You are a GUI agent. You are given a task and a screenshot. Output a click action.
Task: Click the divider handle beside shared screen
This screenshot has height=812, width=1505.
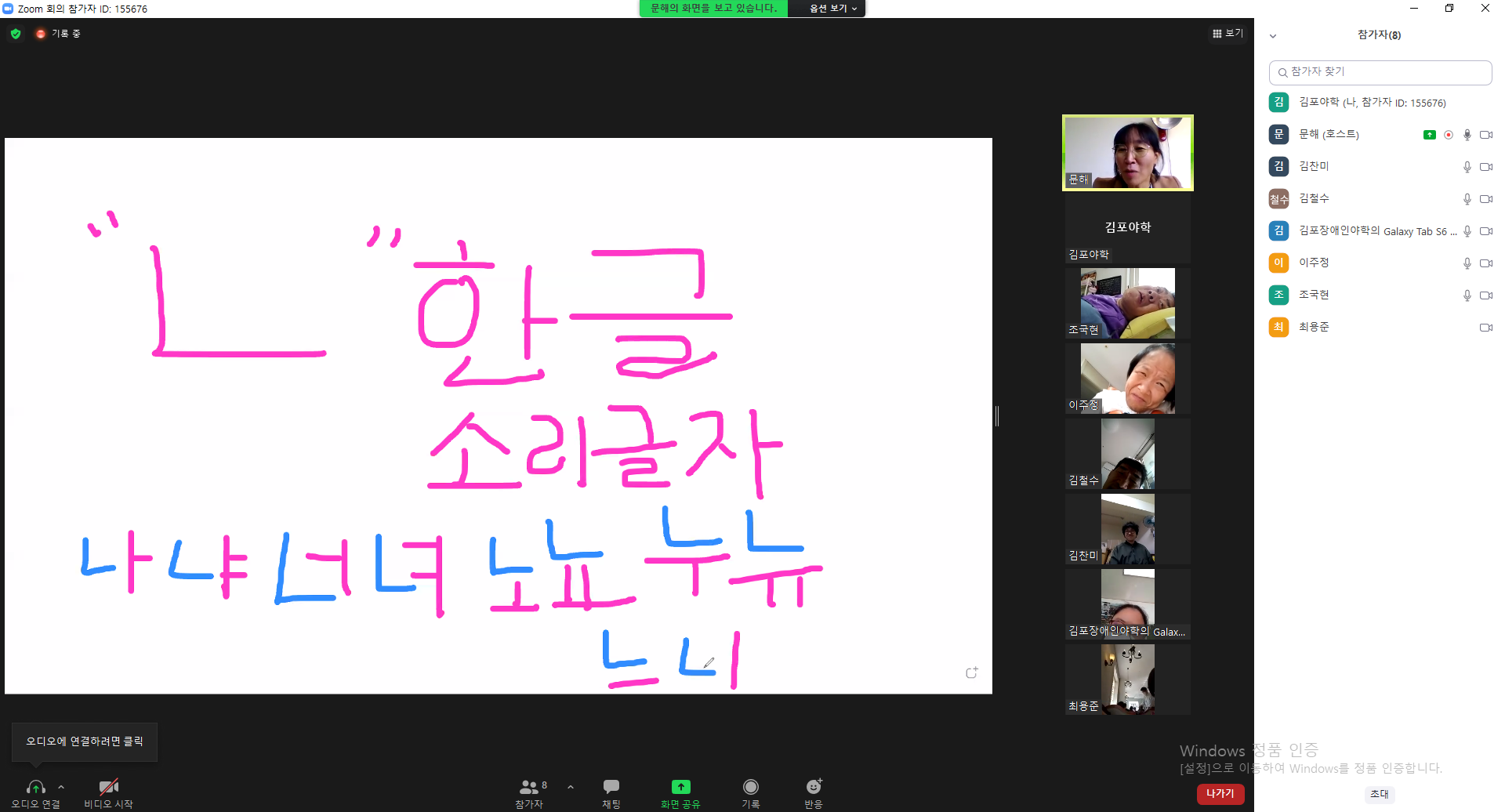[997, 416]
